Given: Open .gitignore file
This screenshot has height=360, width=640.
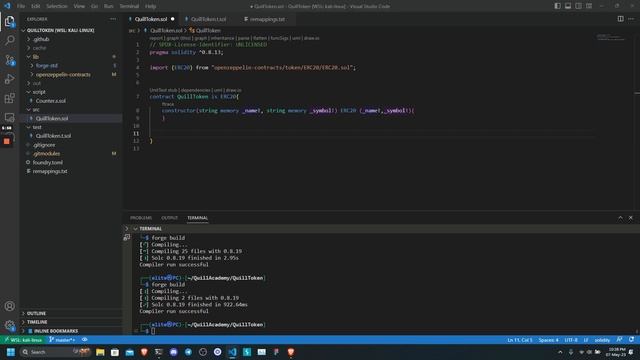Looking at the screenshot, I should [x=44, y=145].
